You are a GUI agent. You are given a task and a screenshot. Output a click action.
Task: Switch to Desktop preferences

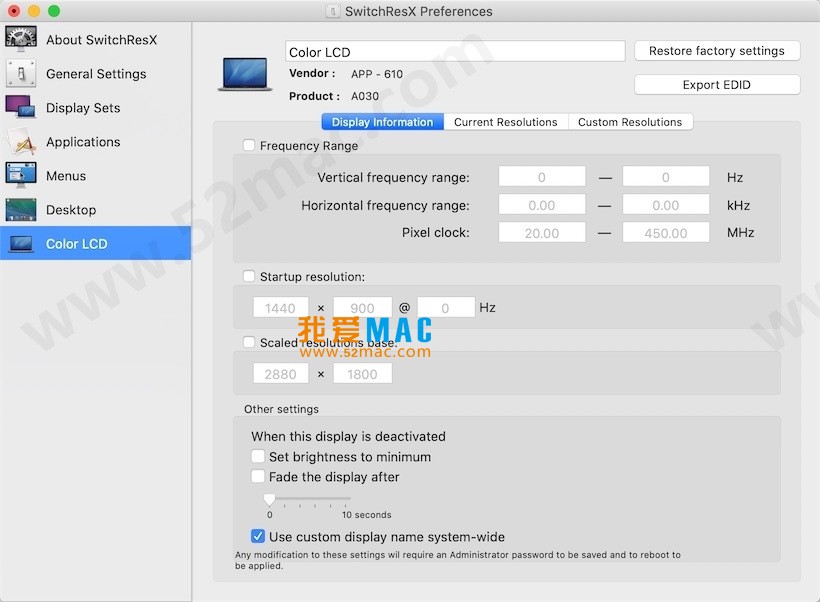(x=71, y=210)
